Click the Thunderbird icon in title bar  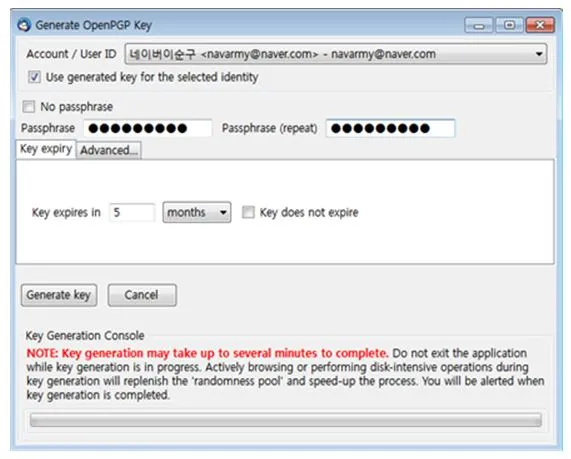[x=24, y=25]
